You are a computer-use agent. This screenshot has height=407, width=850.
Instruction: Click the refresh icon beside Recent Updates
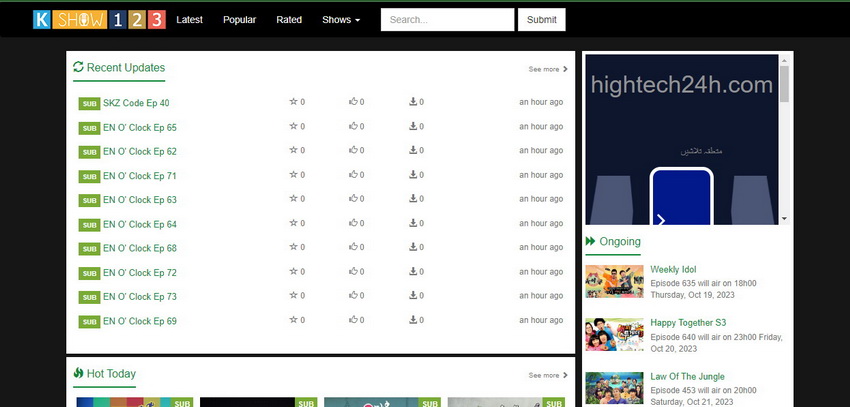[78, 67]
